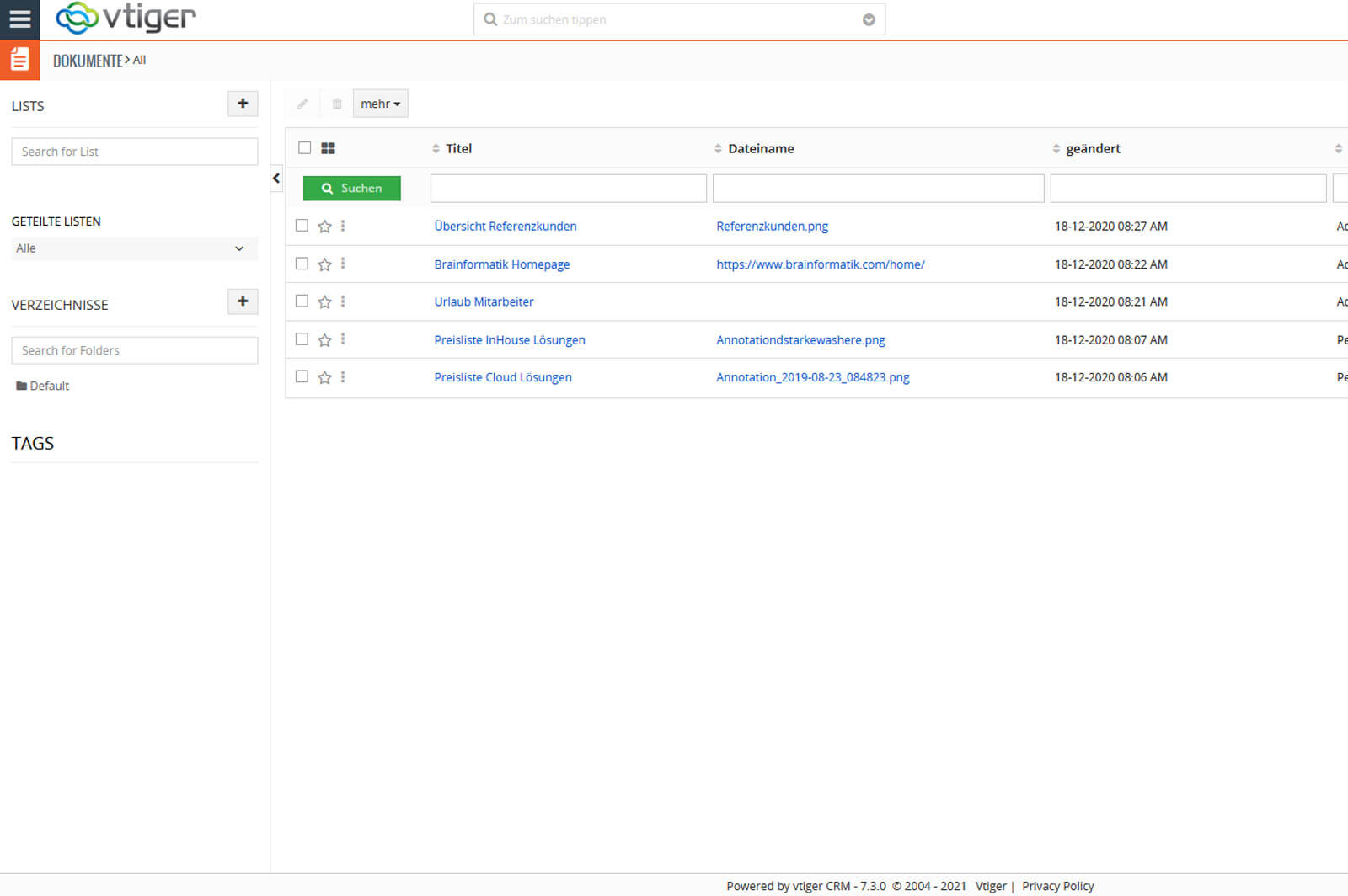Image resolution: width=1348 pixels, height=896 pixels.
Task: Open the Geteilte Listen Alle dropdown
Action: click(x=134, y=248)
